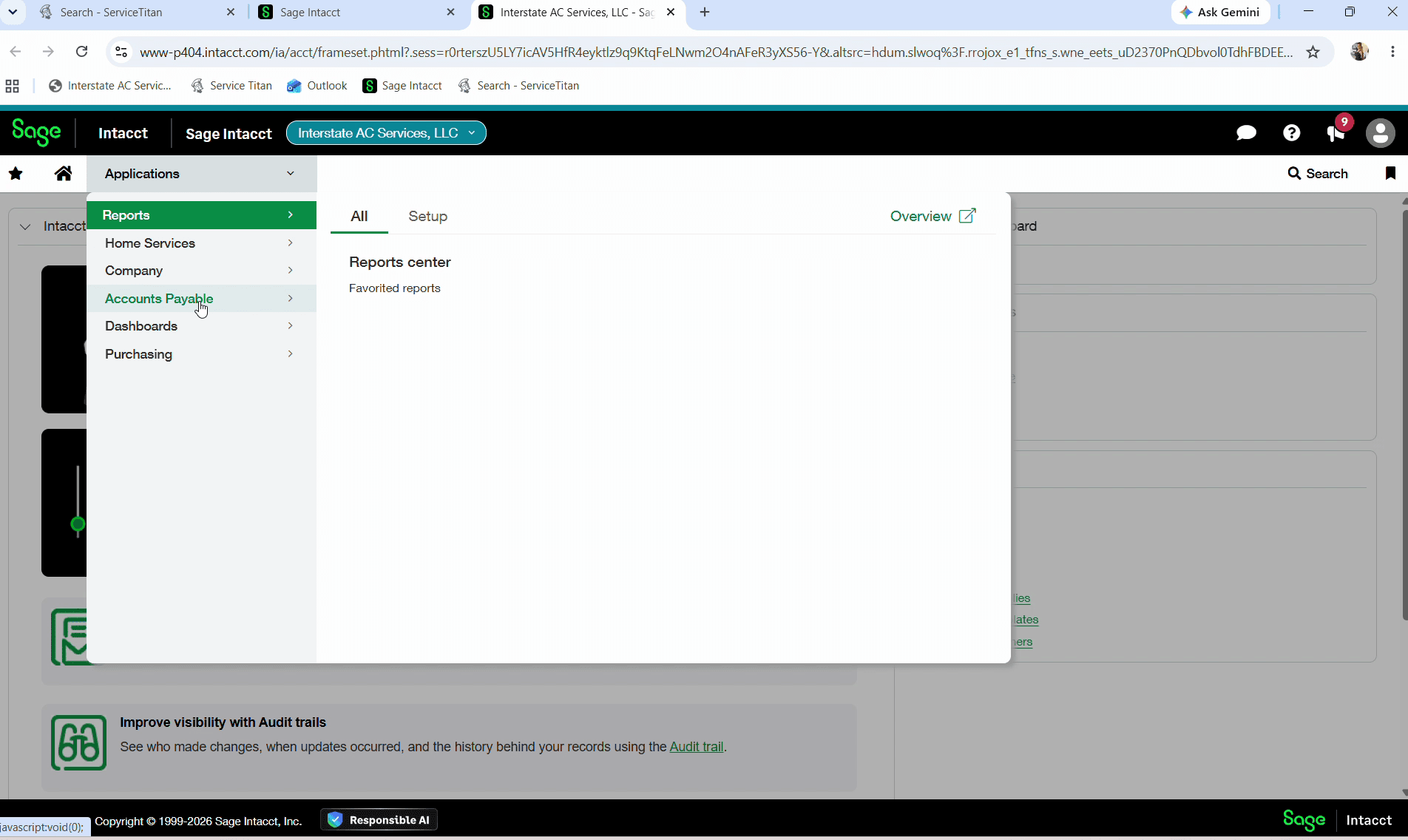
Task: Close the Sage Intacct browser tab
Action: (450, 12)
